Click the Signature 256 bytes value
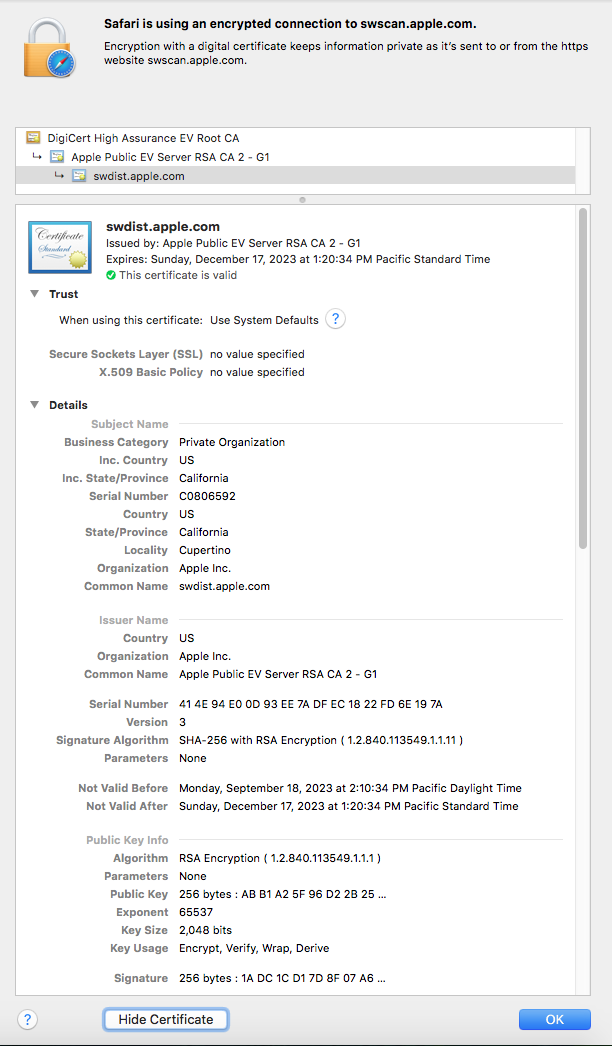The height and width of the screenshot is (1046, 612). coord(283,979)
